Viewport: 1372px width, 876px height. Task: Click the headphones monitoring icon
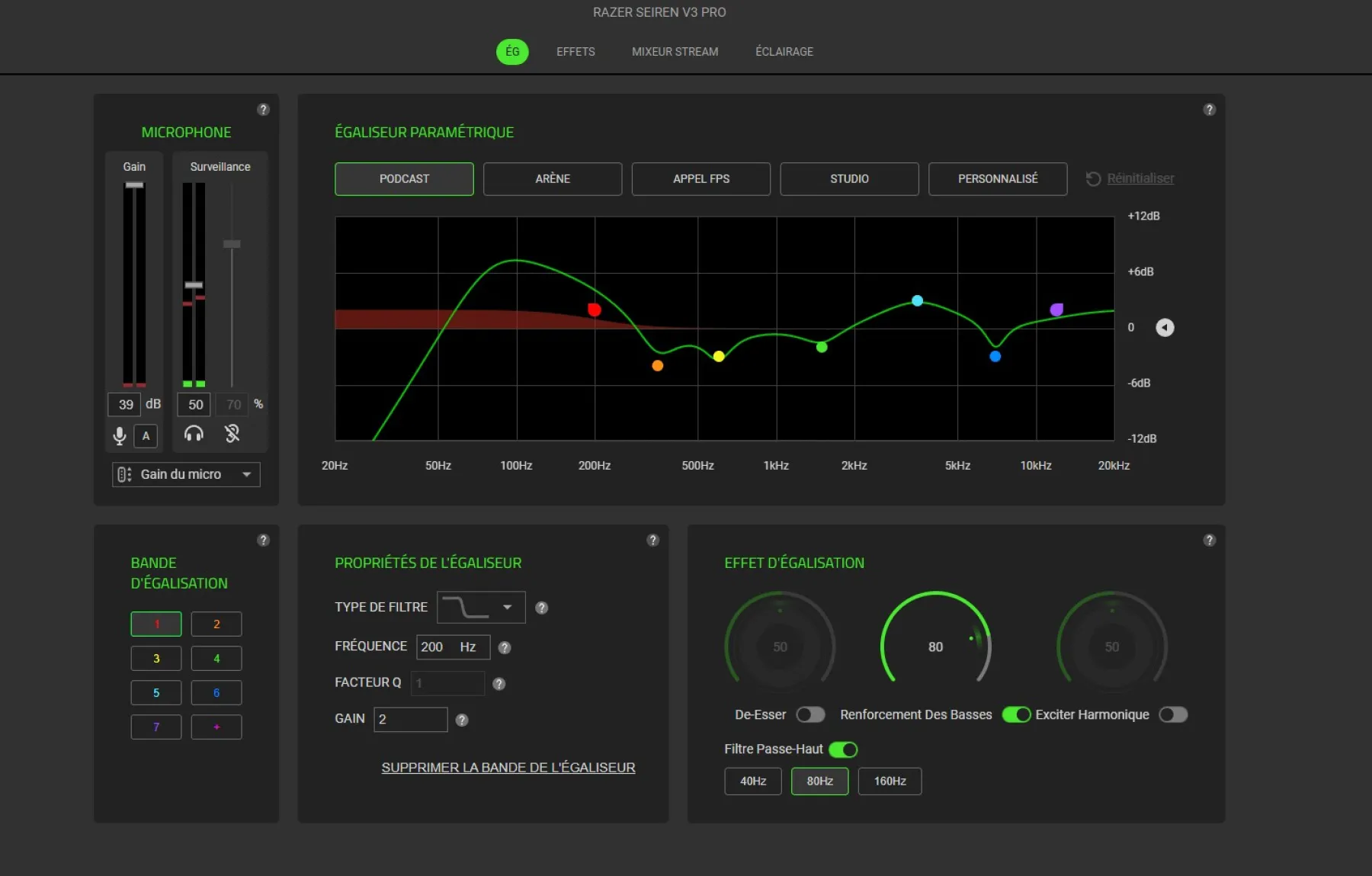(194, 434)
